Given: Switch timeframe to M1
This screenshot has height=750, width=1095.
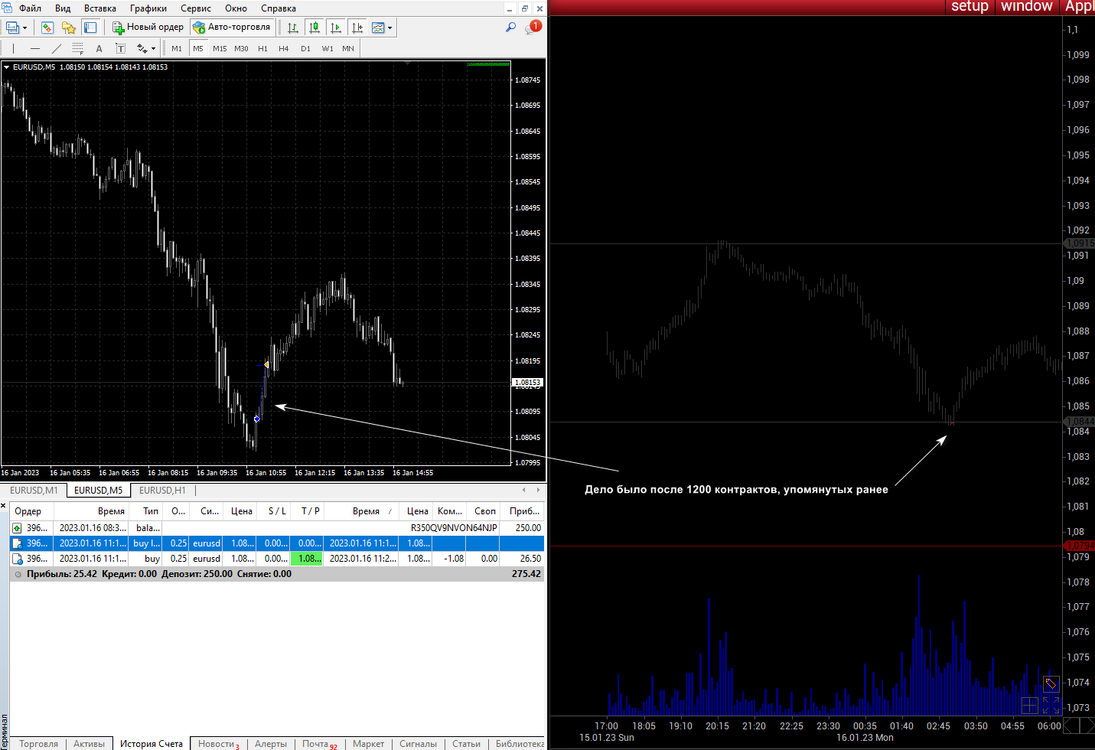Looking at the screenshot, I should (x=177, y=48).
